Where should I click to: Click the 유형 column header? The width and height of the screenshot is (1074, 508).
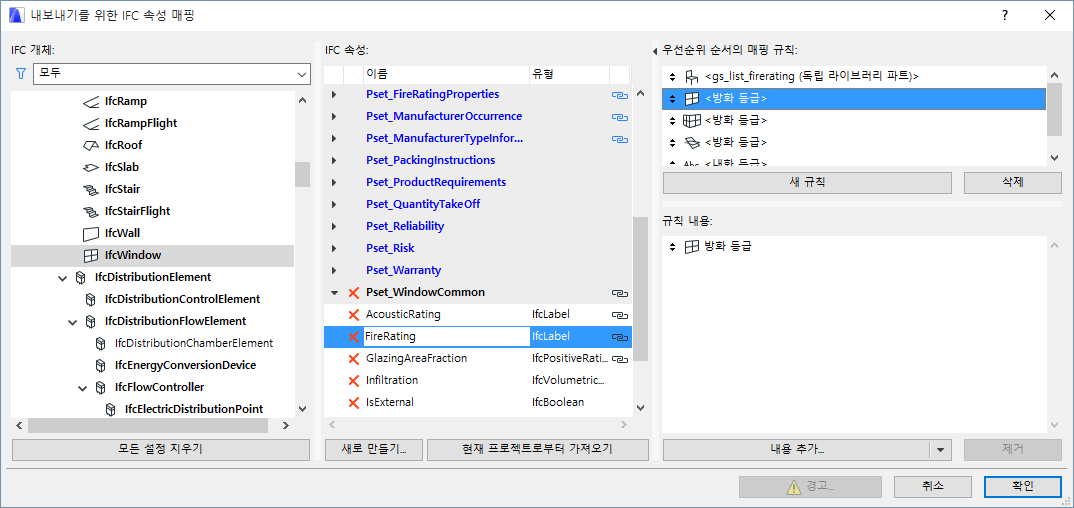tap(569, 74)
